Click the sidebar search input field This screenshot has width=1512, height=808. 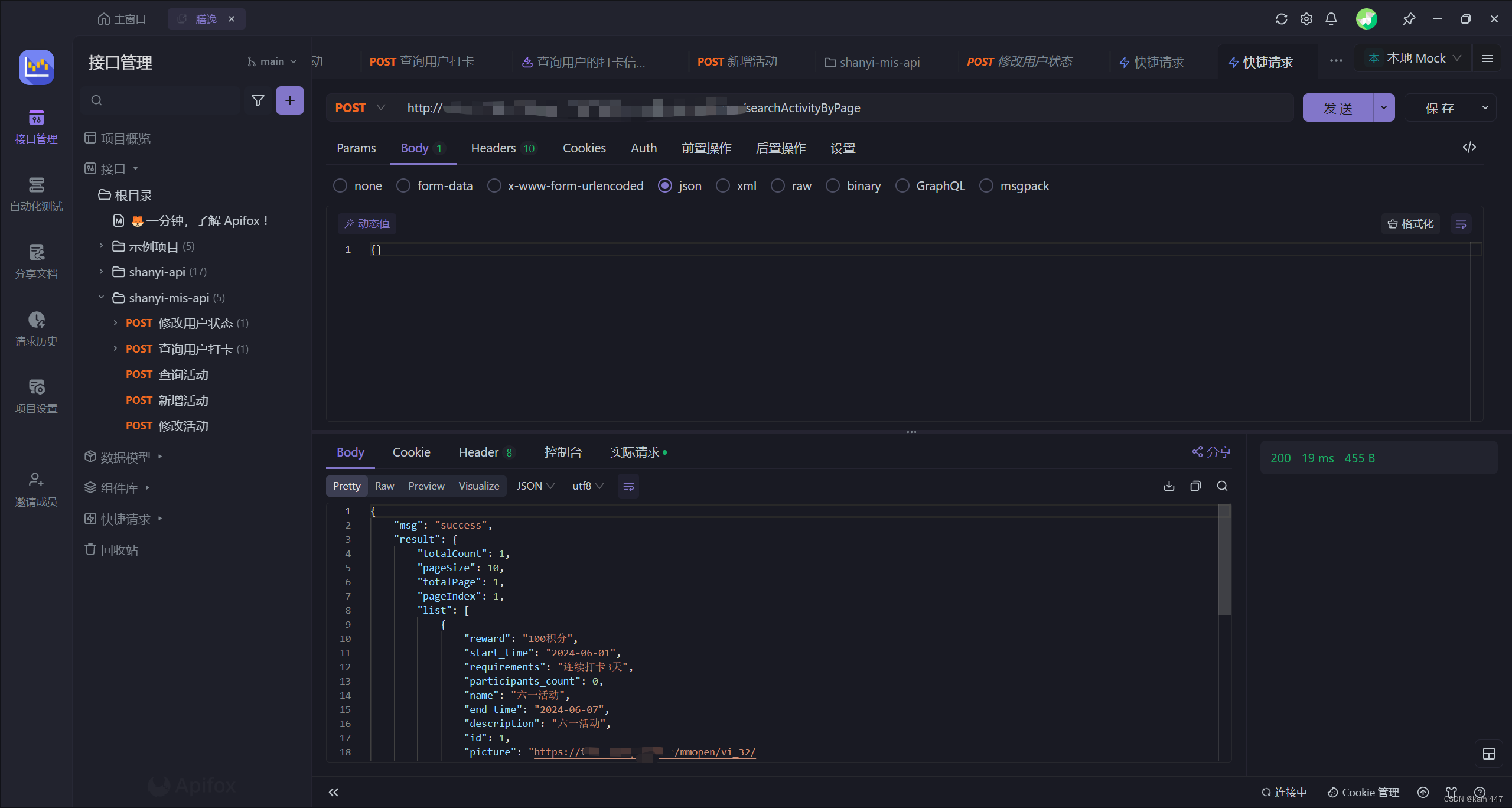(x=161, y=100)
